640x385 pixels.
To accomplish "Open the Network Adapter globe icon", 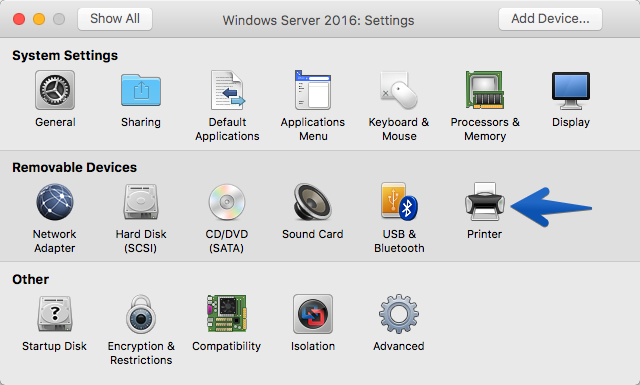I will (x=55, y=202).
